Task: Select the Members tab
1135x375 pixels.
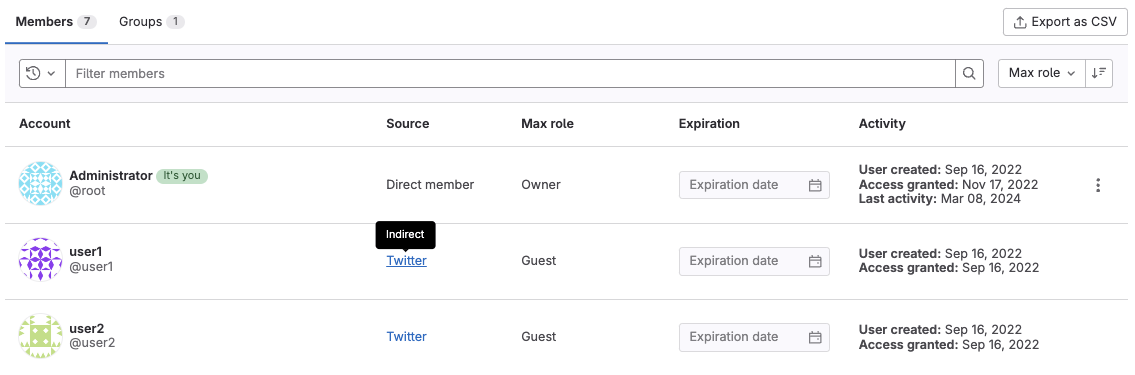Action: (56, 22)
